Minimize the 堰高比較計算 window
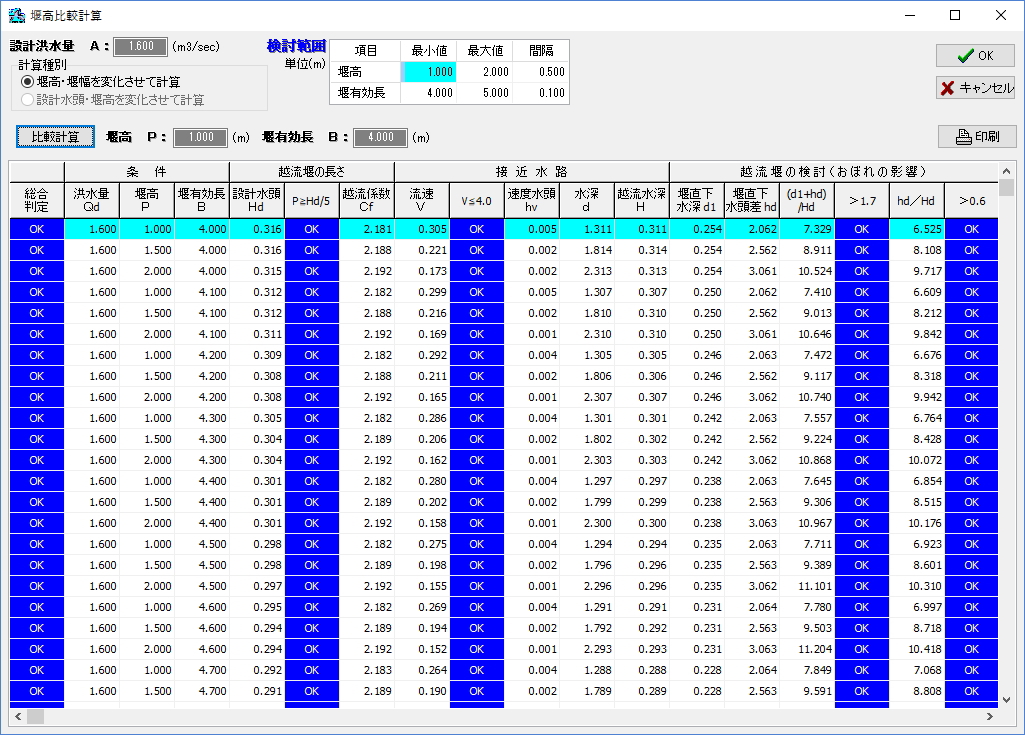The height and width of the screenshot is (735, 1025). coord(909,15)
